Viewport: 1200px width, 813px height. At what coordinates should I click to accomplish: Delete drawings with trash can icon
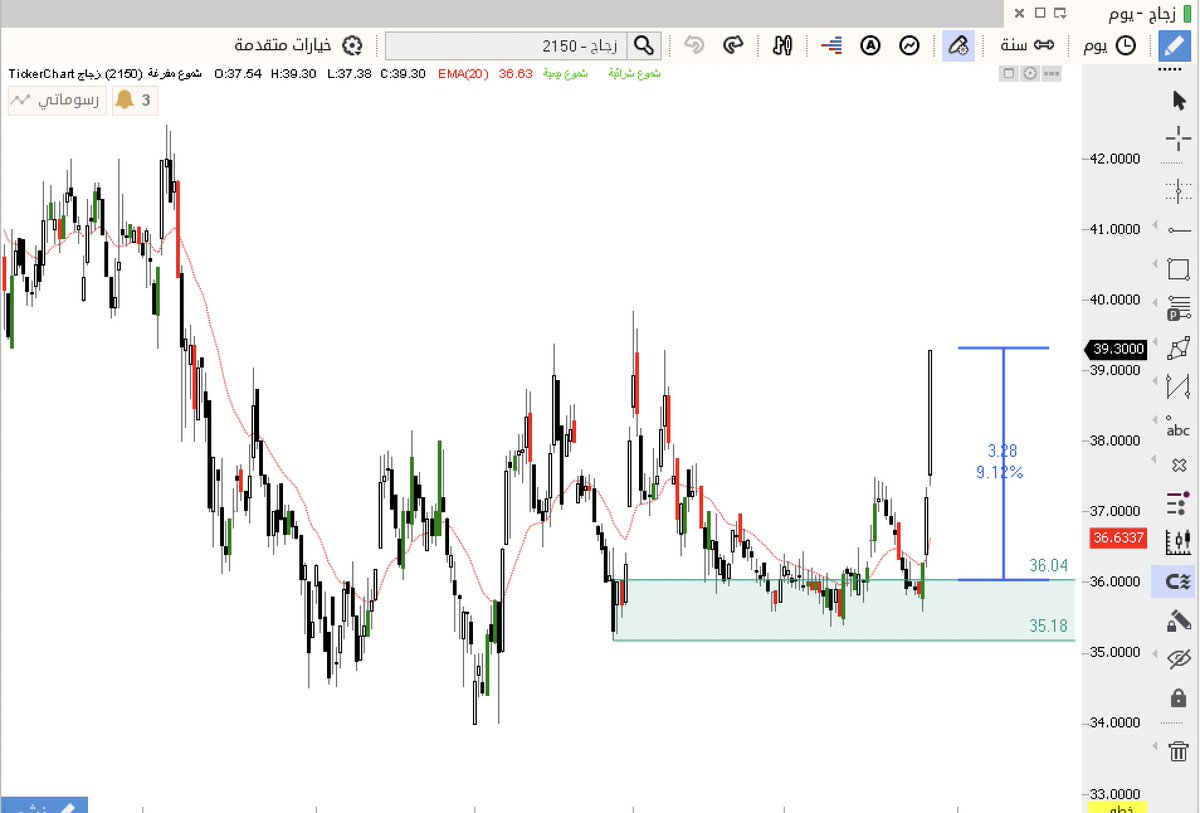(x=1178, y=751)
